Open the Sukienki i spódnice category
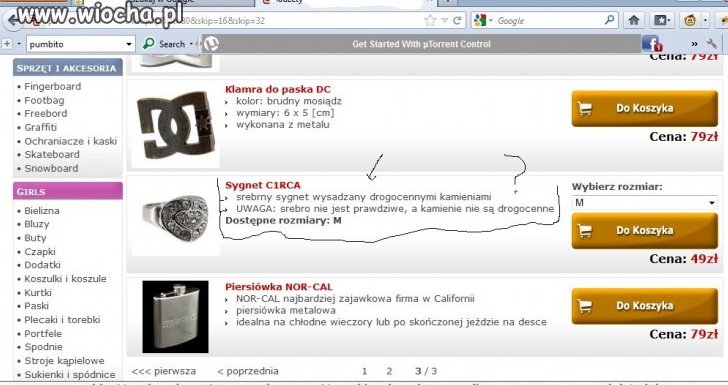Image resolution: width=728 pixels, height=385 pixels. click(x=70, y=374)
